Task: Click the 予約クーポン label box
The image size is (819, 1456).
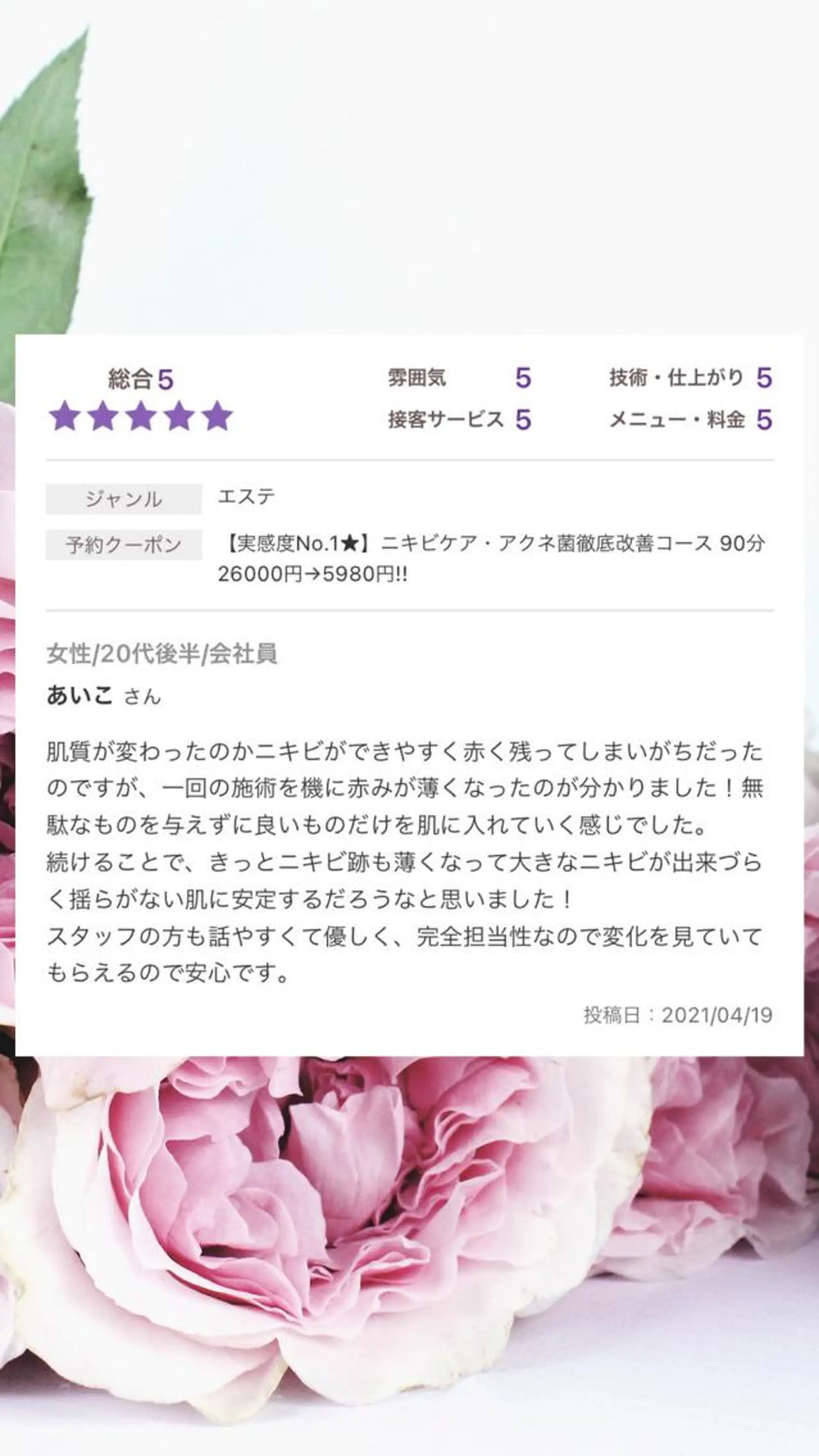Action: pyautogui.click(x=124, y=545)
